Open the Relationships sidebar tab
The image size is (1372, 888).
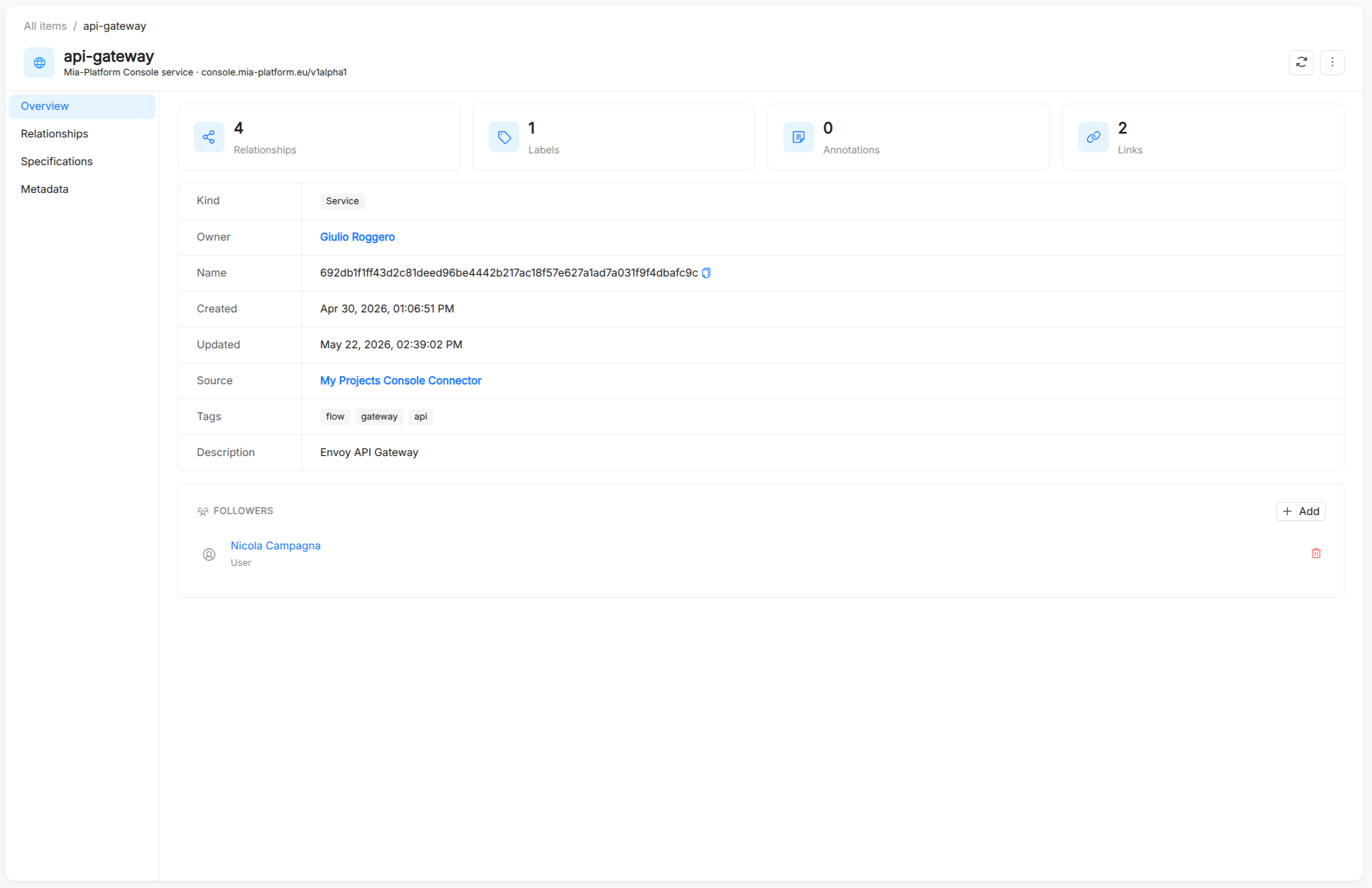tap(82, 134)
